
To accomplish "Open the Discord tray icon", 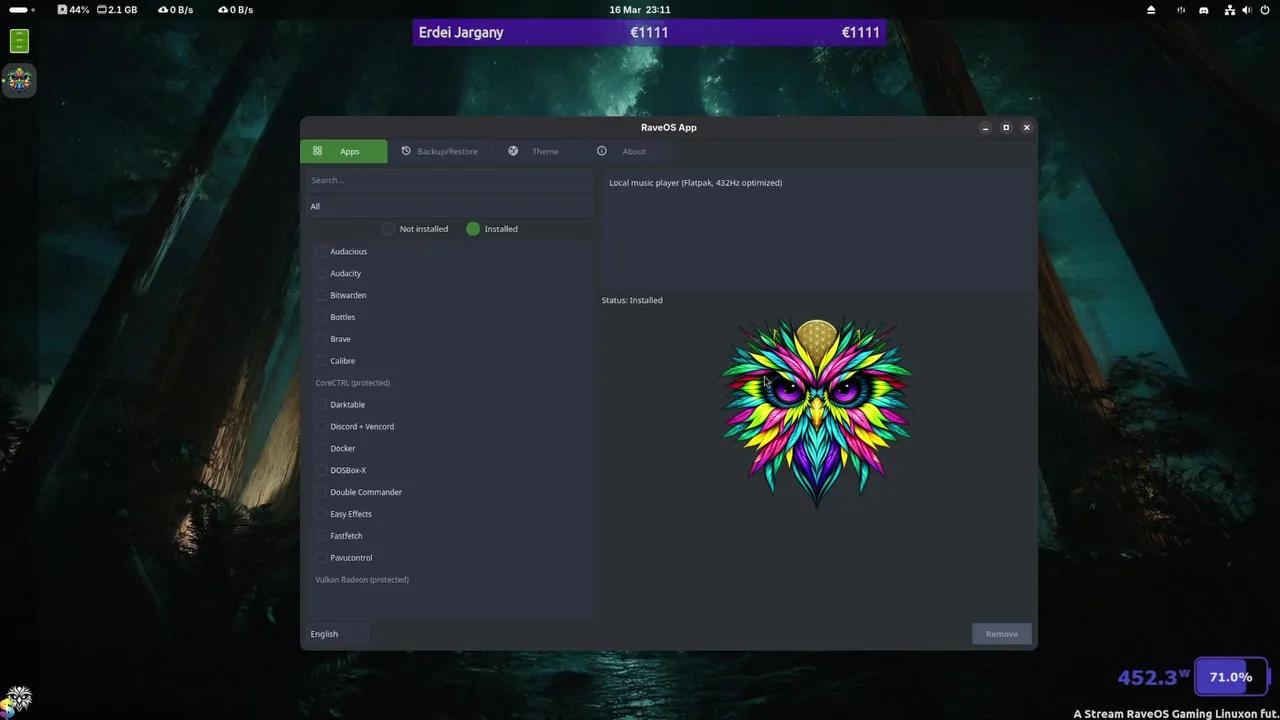I will 1204,10.
